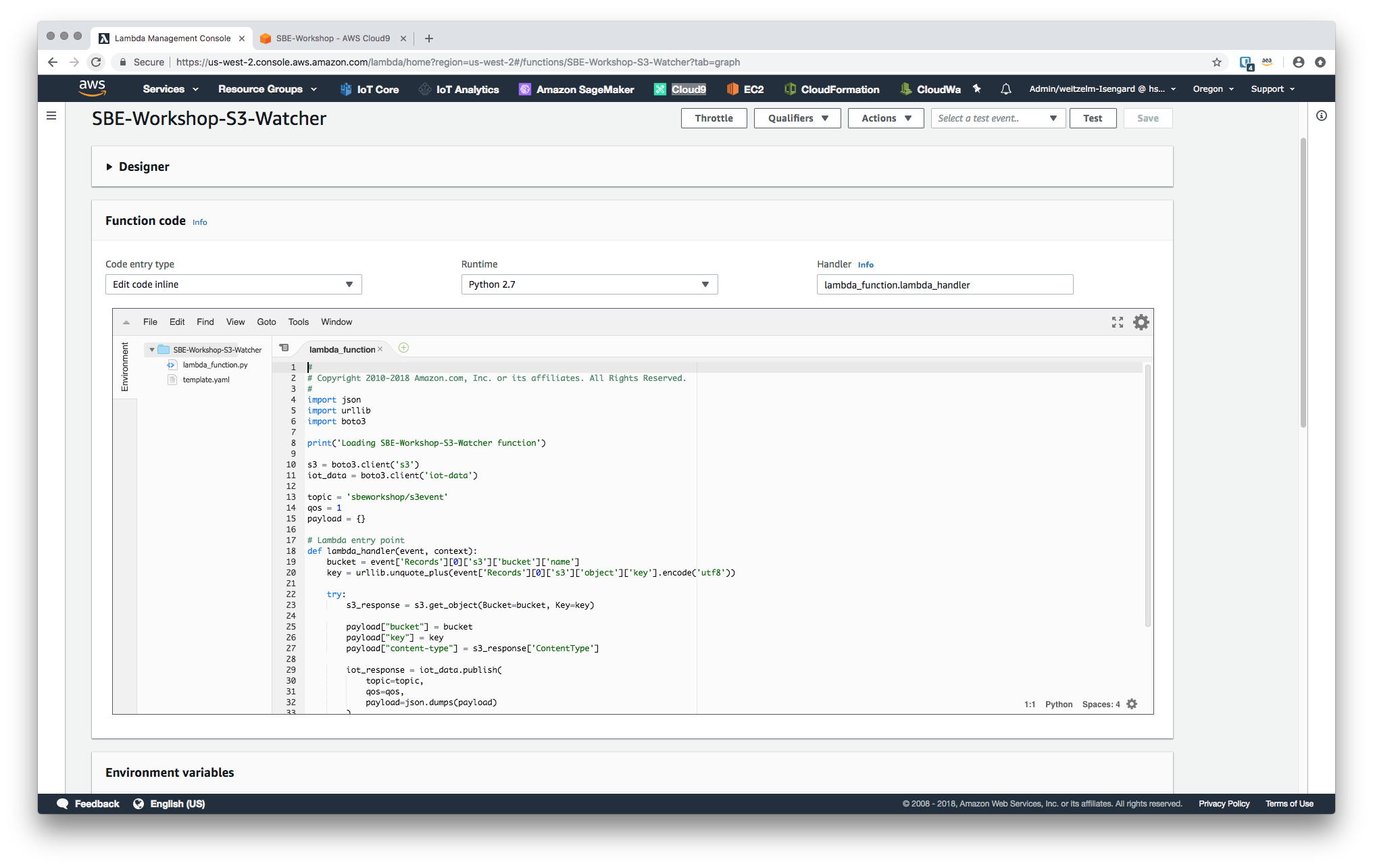Open the Code entry type dropdown
Image resolution: width=1373 pixels, height=868 pixels.
click(233, 284)
